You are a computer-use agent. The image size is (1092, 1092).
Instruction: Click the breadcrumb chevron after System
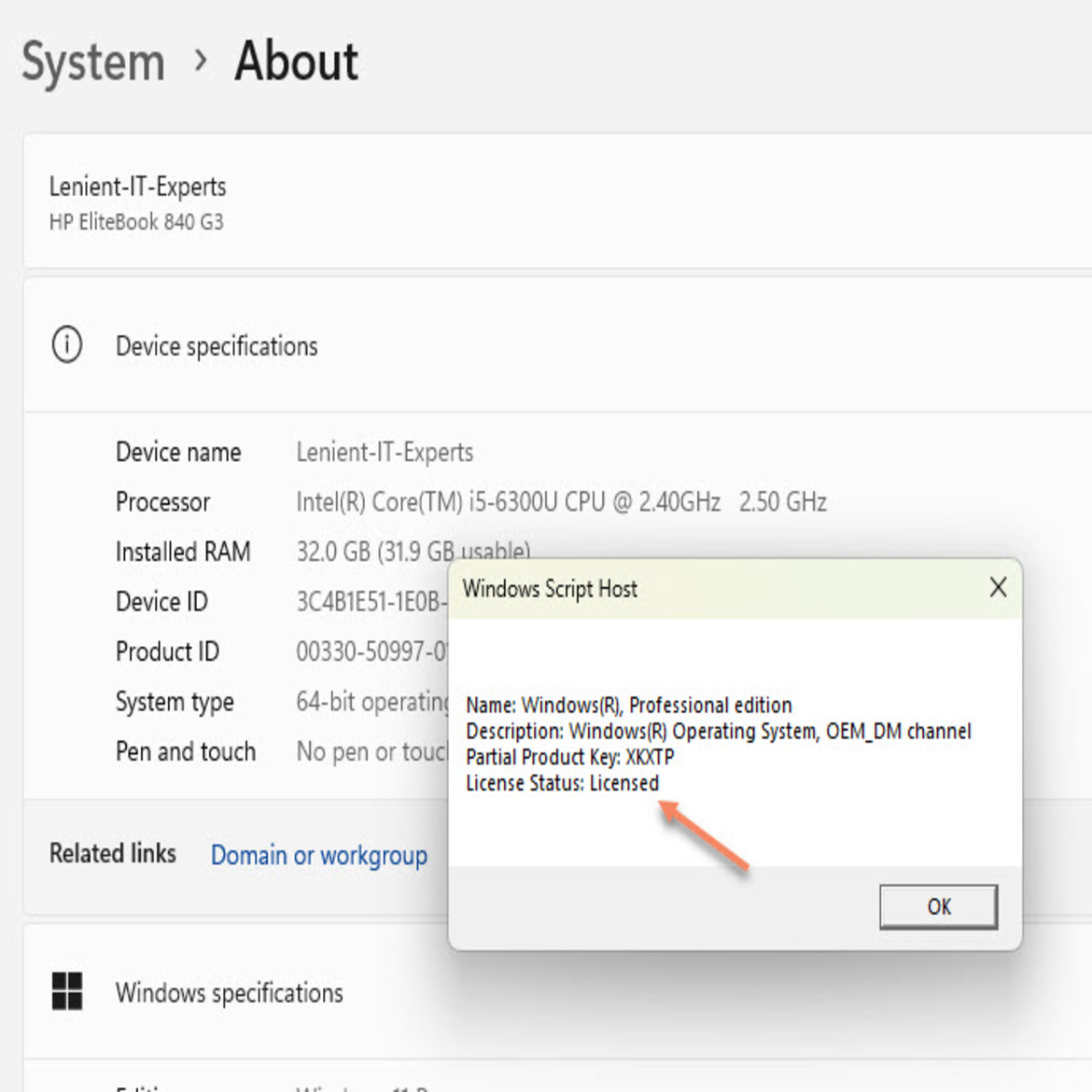pos(201,62)
